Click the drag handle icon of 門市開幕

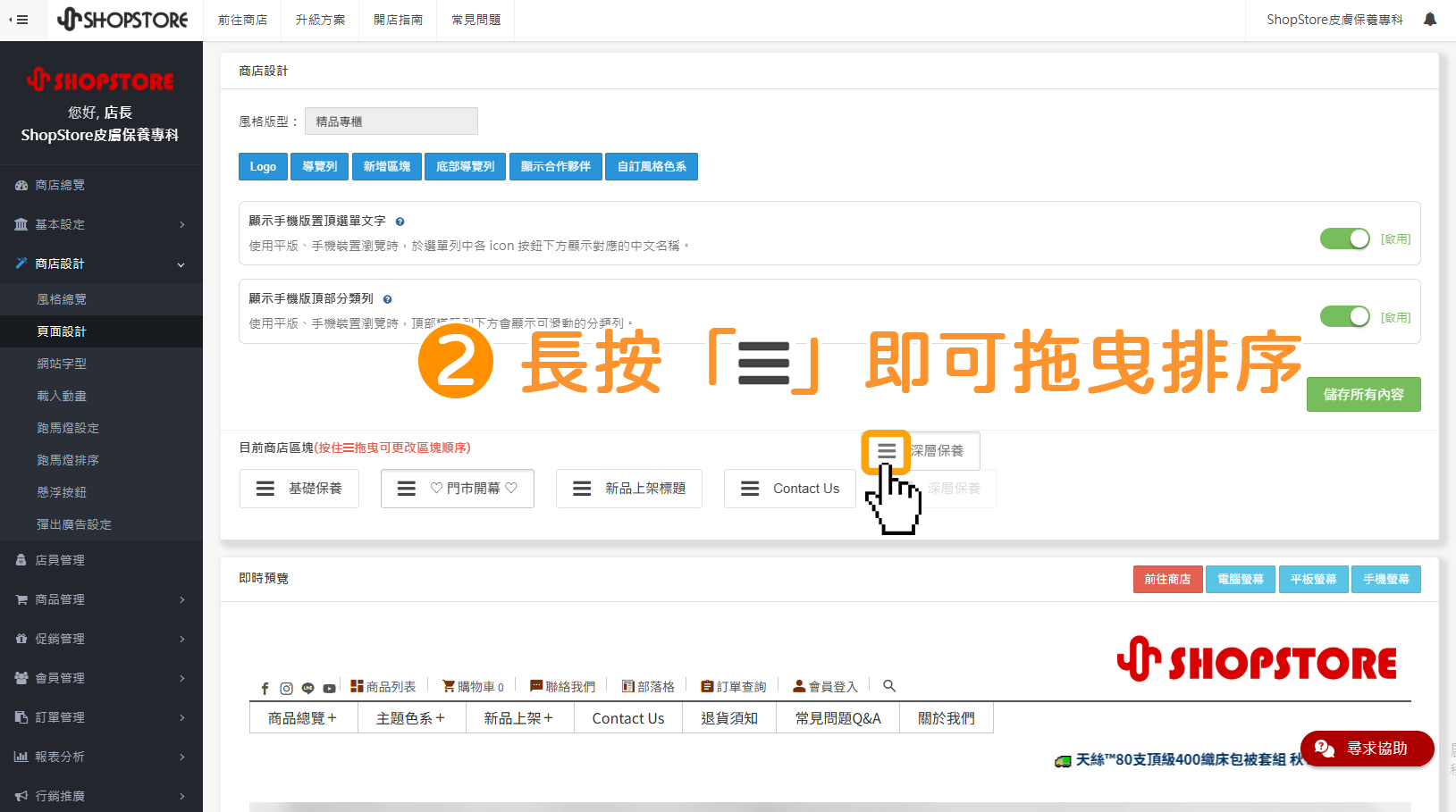pyautogui.click(x=407, y=489)
